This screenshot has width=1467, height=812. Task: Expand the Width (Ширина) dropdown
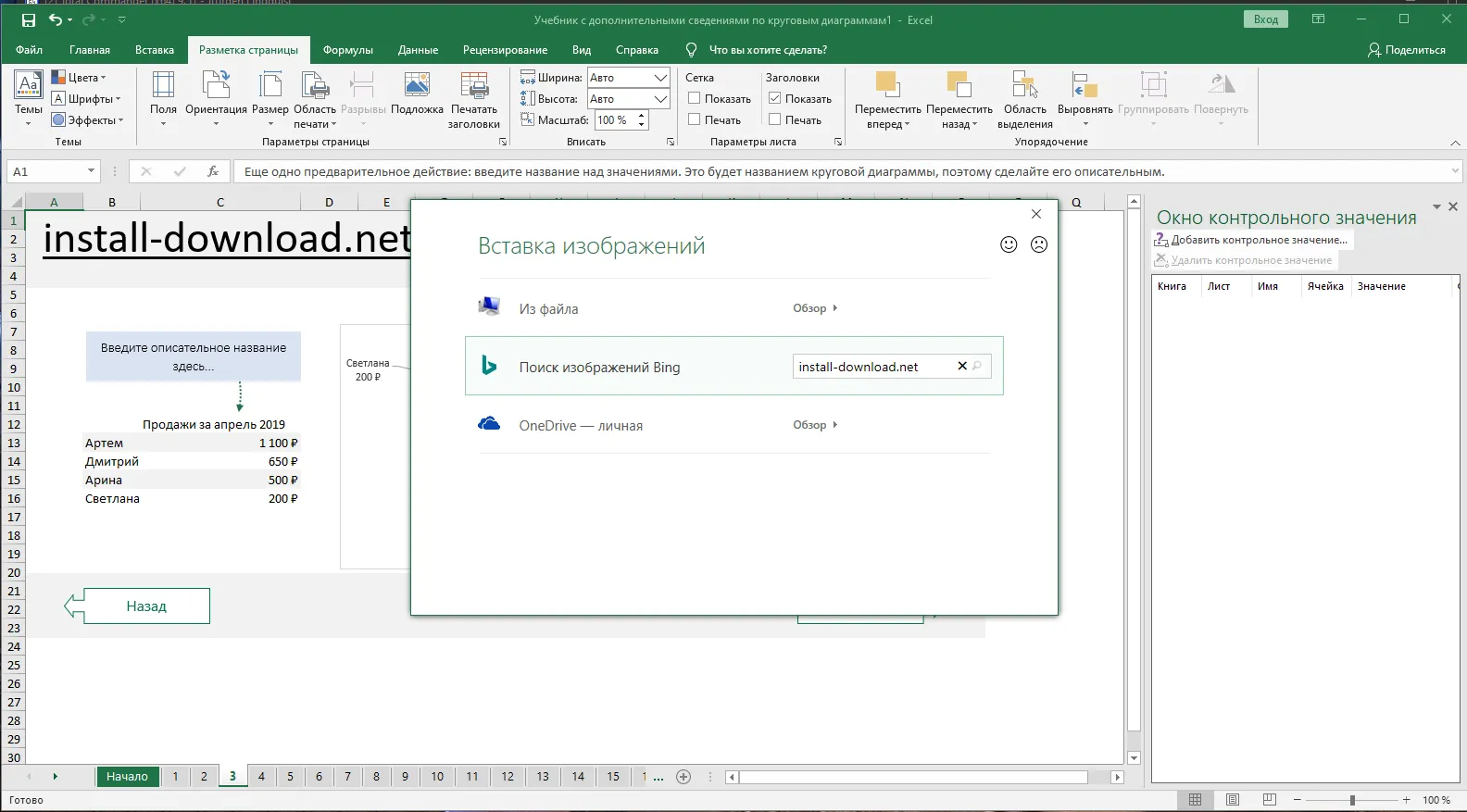click(660, 78)
